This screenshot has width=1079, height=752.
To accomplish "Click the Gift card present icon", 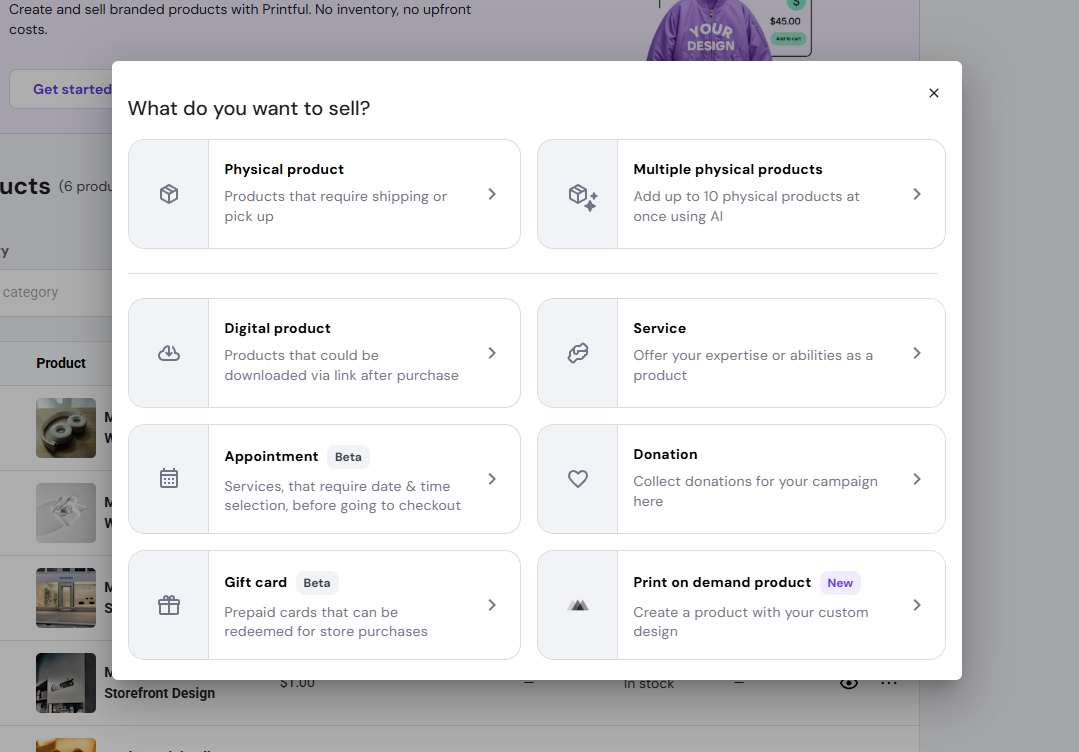I will tap(169, 605).
